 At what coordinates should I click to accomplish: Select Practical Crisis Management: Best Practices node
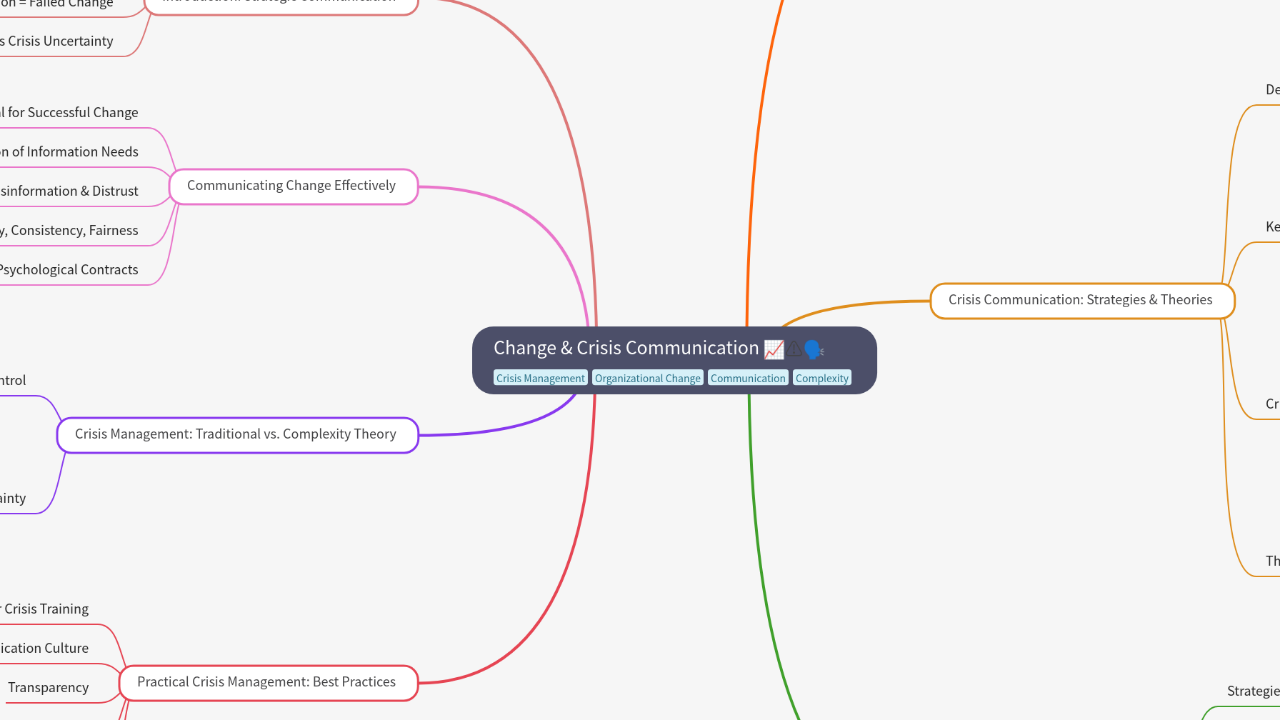pyautogui.click(x=267, y=682)
